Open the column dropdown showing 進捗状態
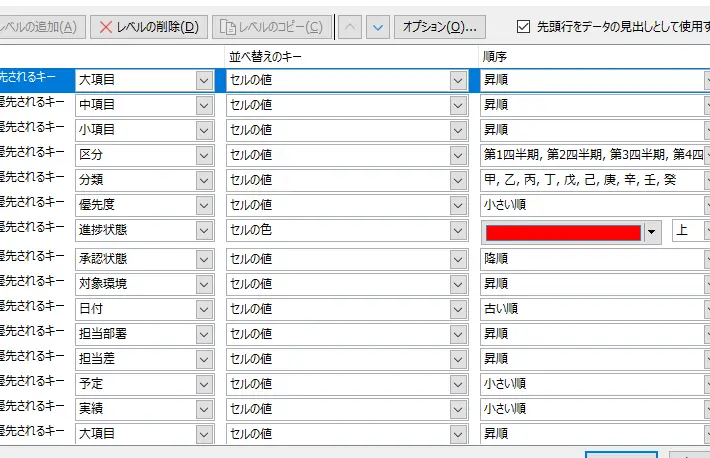Viewport: 710px width, 458px height. coord(145,230)
